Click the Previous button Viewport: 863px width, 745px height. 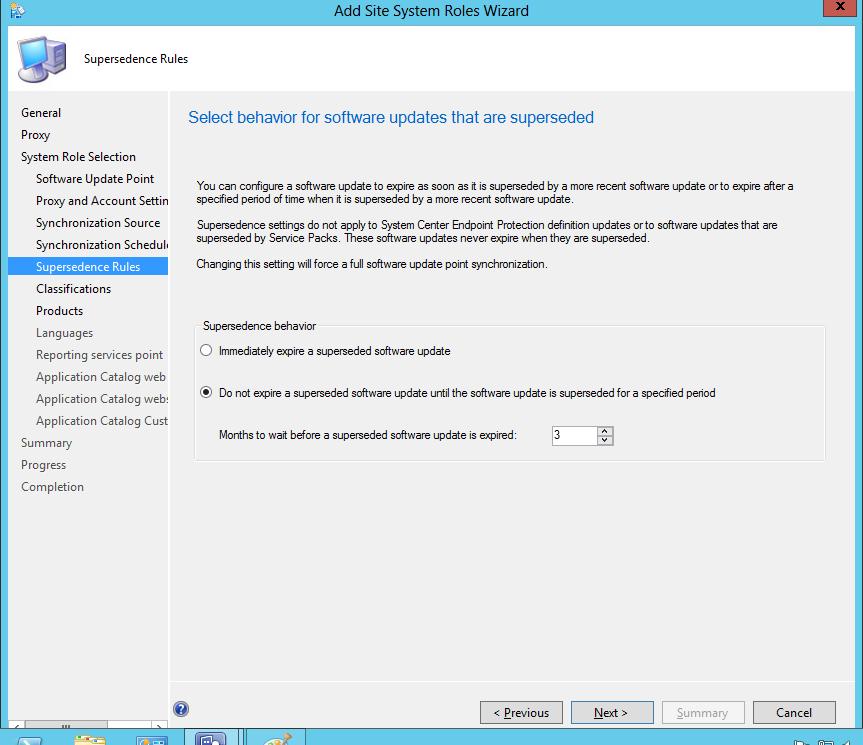[521, 713]
